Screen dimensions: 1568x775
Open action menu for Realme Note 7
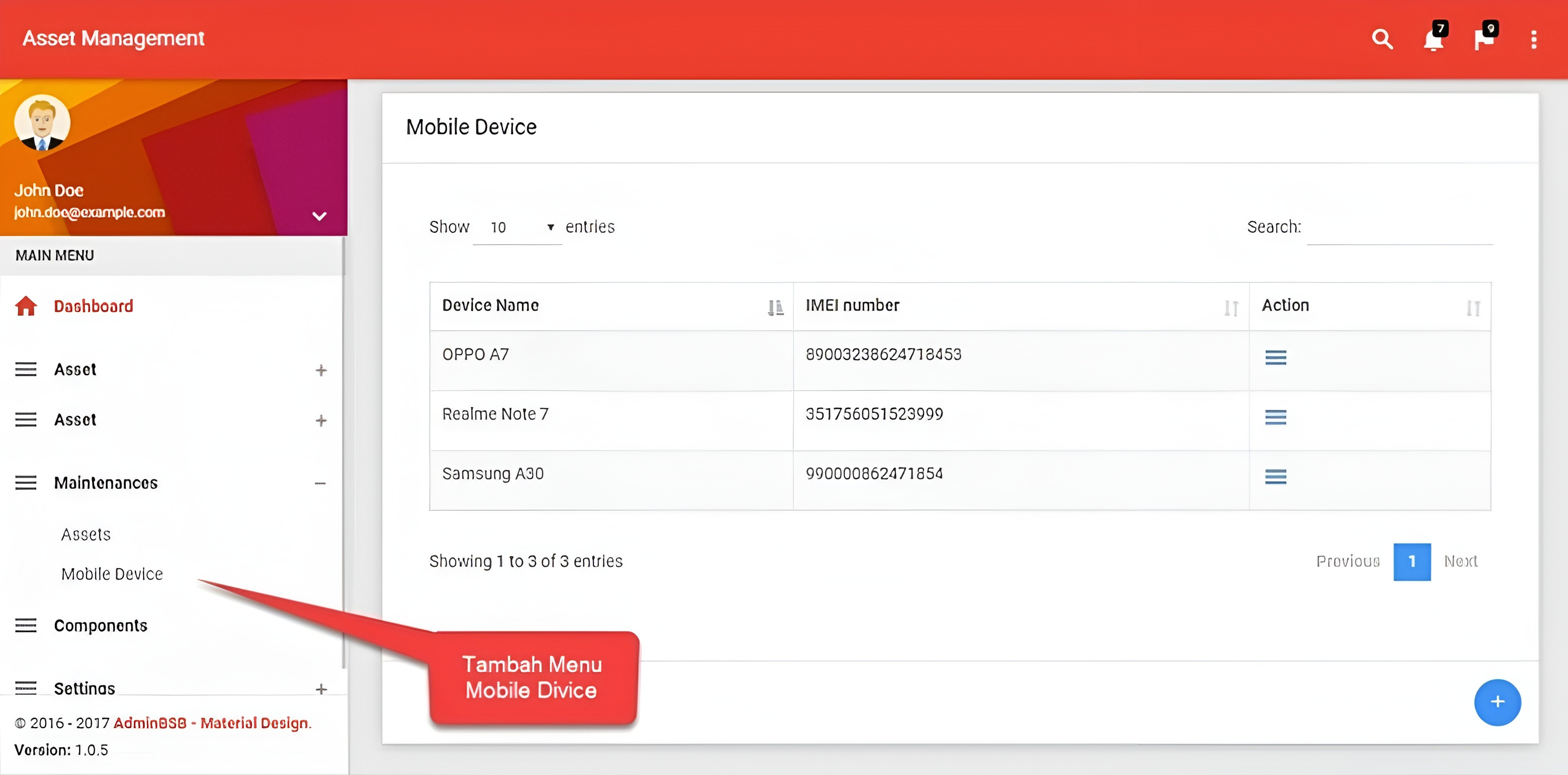click(x=1275, y=417)
